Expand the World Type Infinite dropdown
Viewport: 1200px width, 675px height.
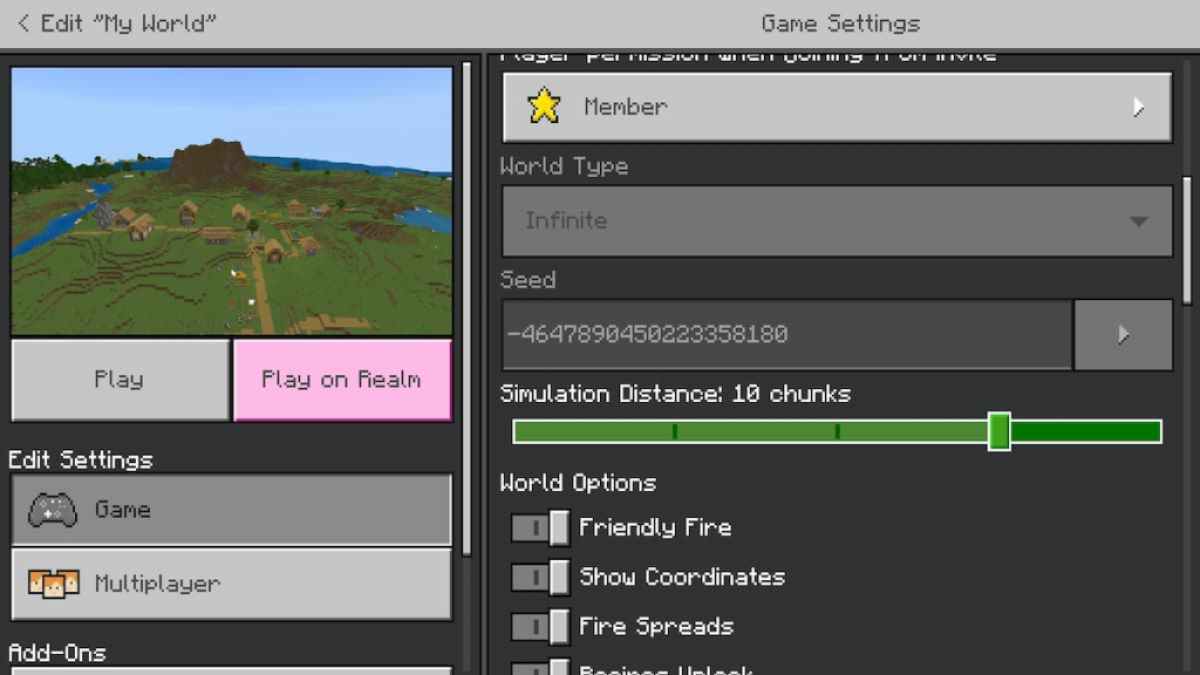coord(837,221)
